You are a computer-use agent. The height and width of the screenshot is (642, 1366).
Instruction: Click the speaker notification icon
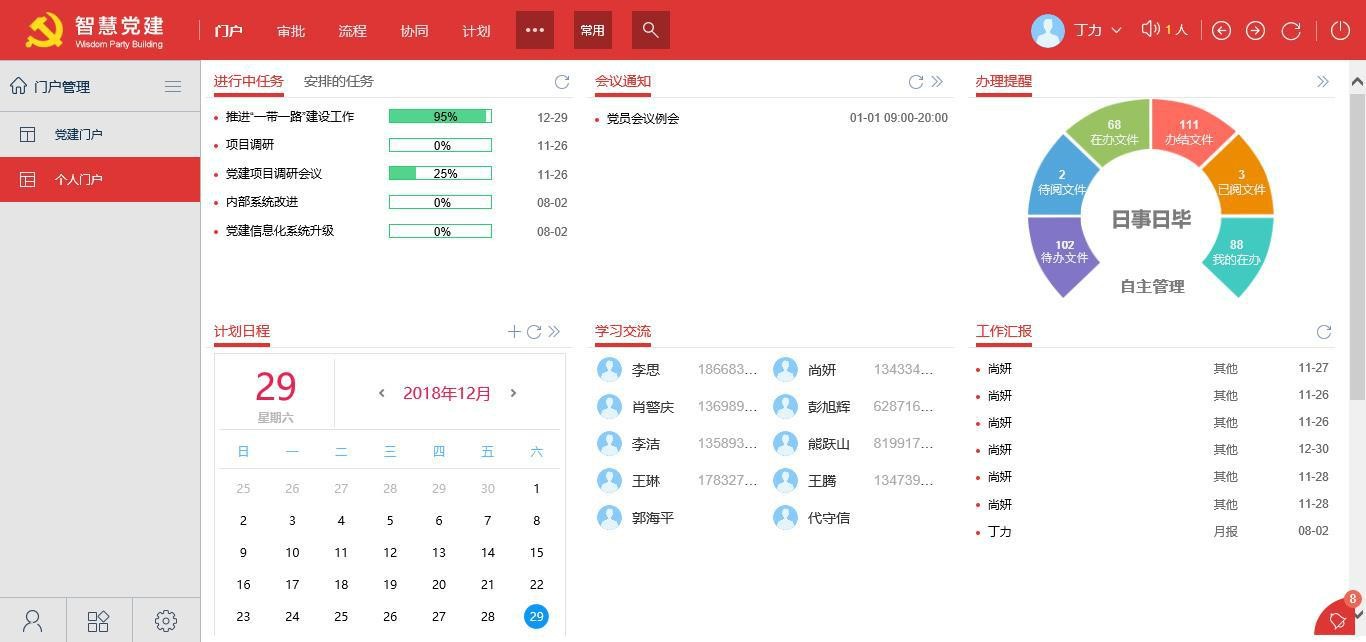1150,30
